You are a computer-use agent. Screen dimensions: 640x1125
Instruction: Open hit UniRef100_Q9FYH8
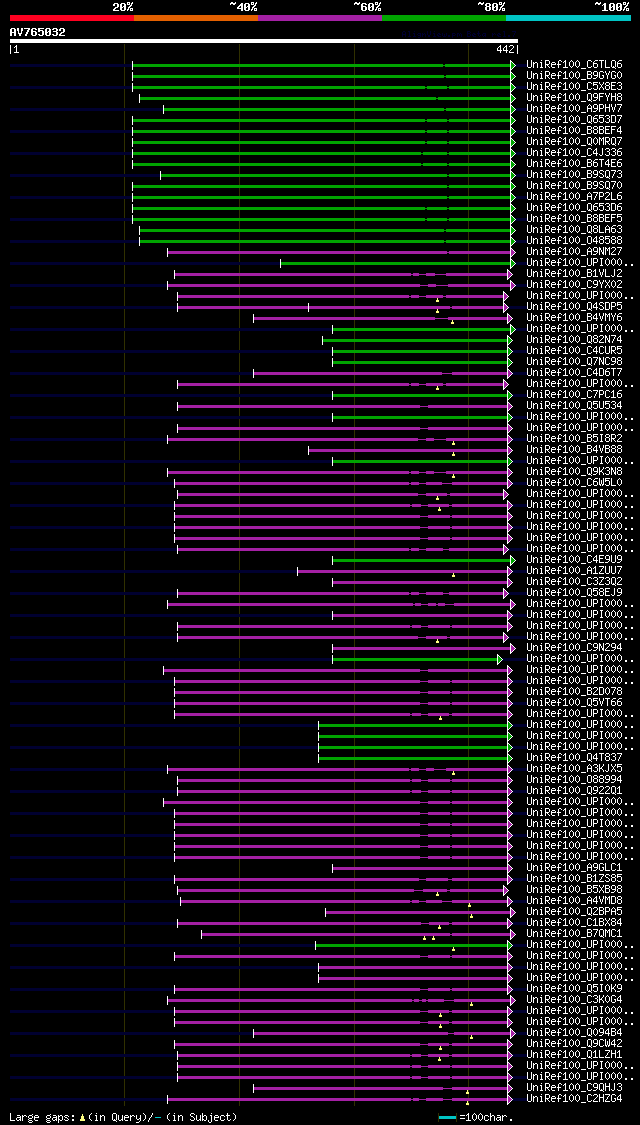[x=574, y=98]
